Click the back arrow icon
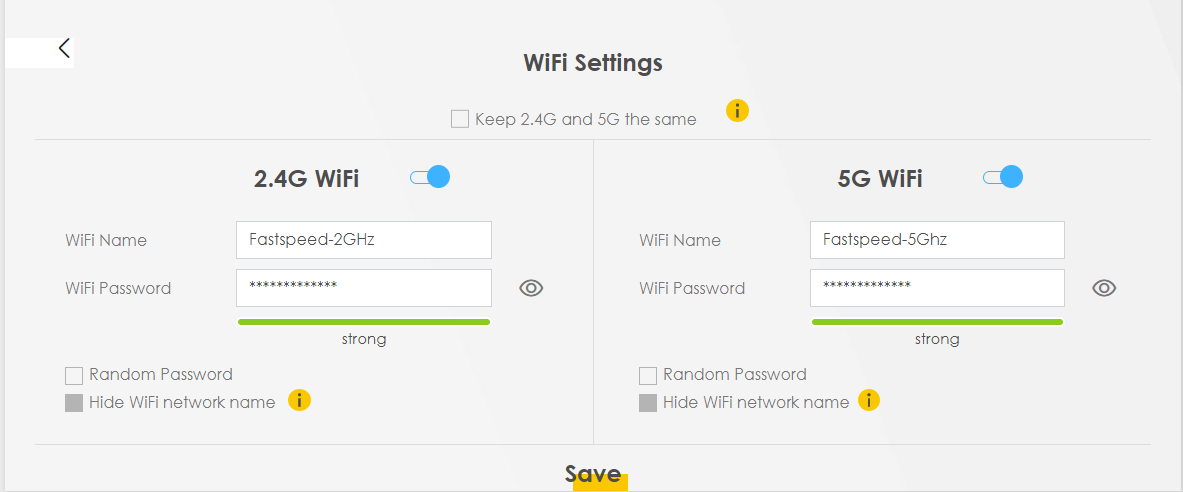Viewport: 1183px width, 492px height. pyautogui.click(x=64, y=48)
